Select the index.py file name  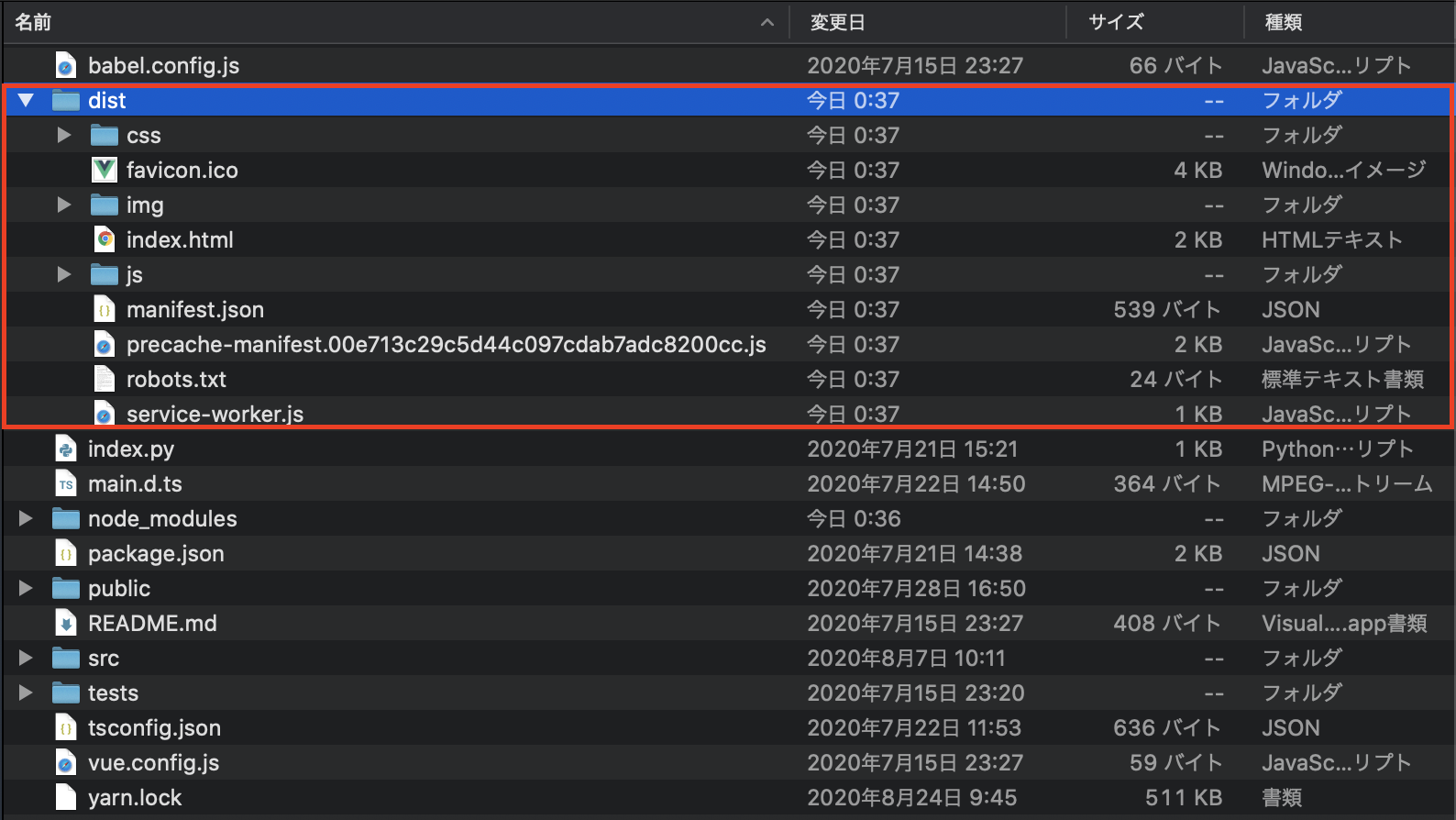[x=131, y=449]
